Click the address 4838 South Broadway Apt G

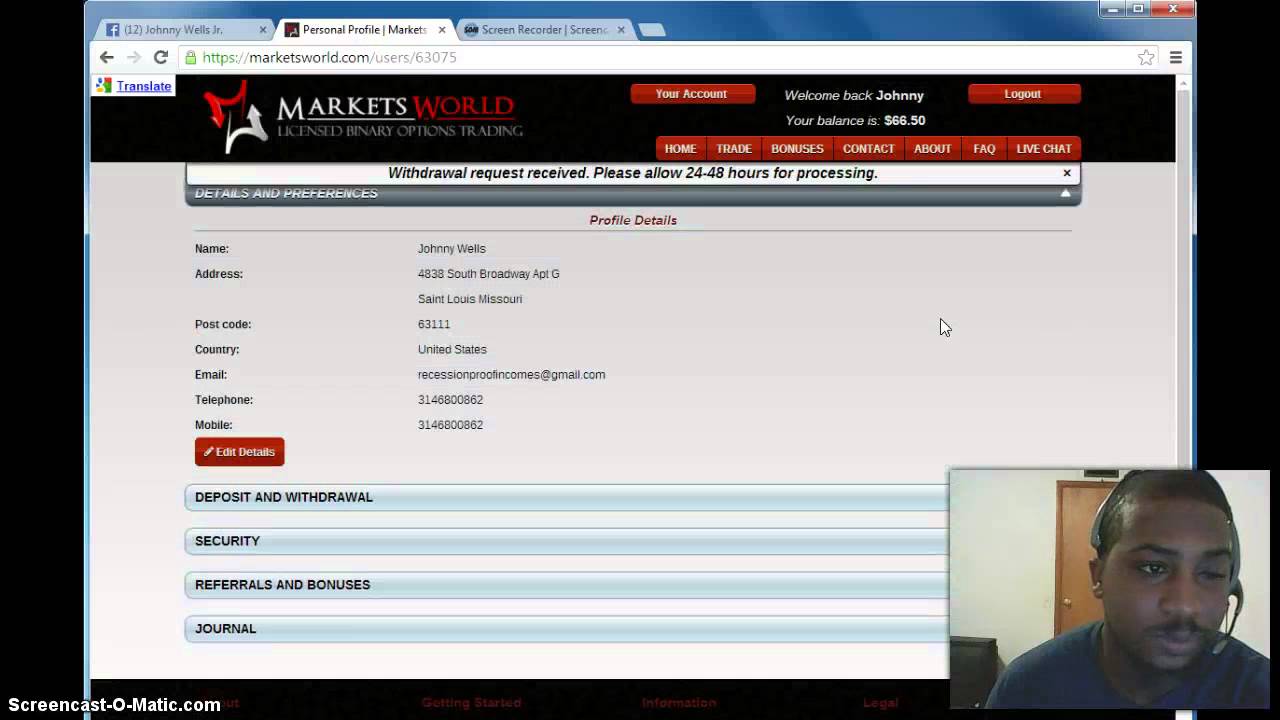pos(488,274)
